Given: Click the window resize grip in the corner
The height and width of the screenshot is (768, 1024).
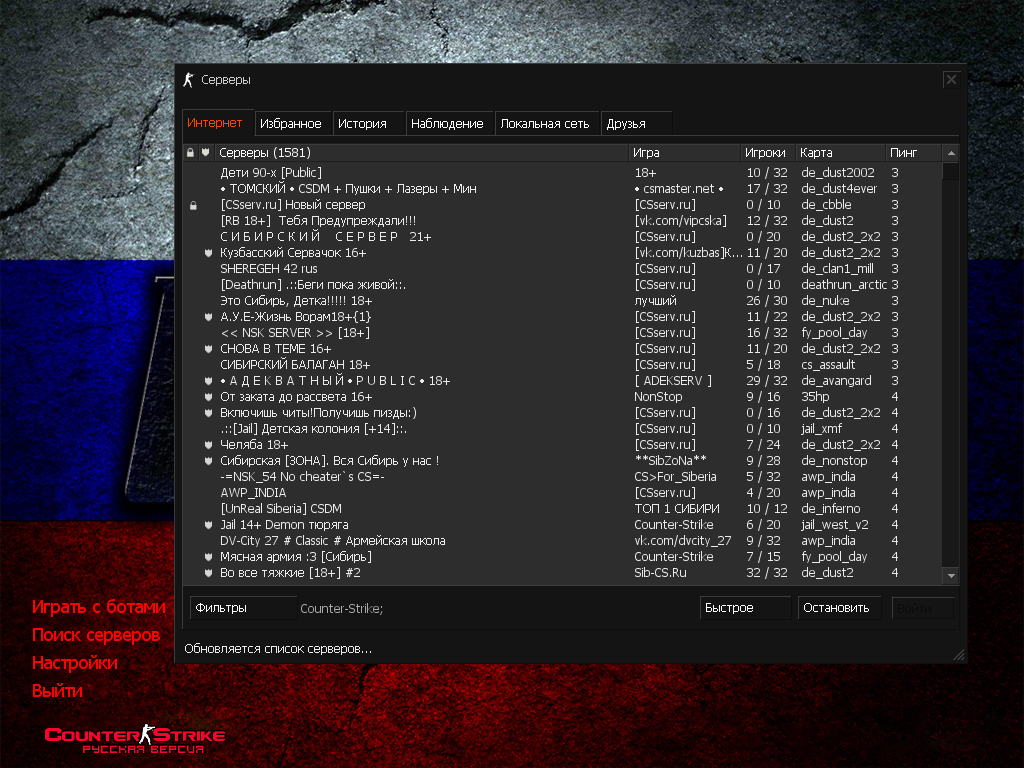Looking at the screenshot, I should pyautogui.click(x=958, y=655).
